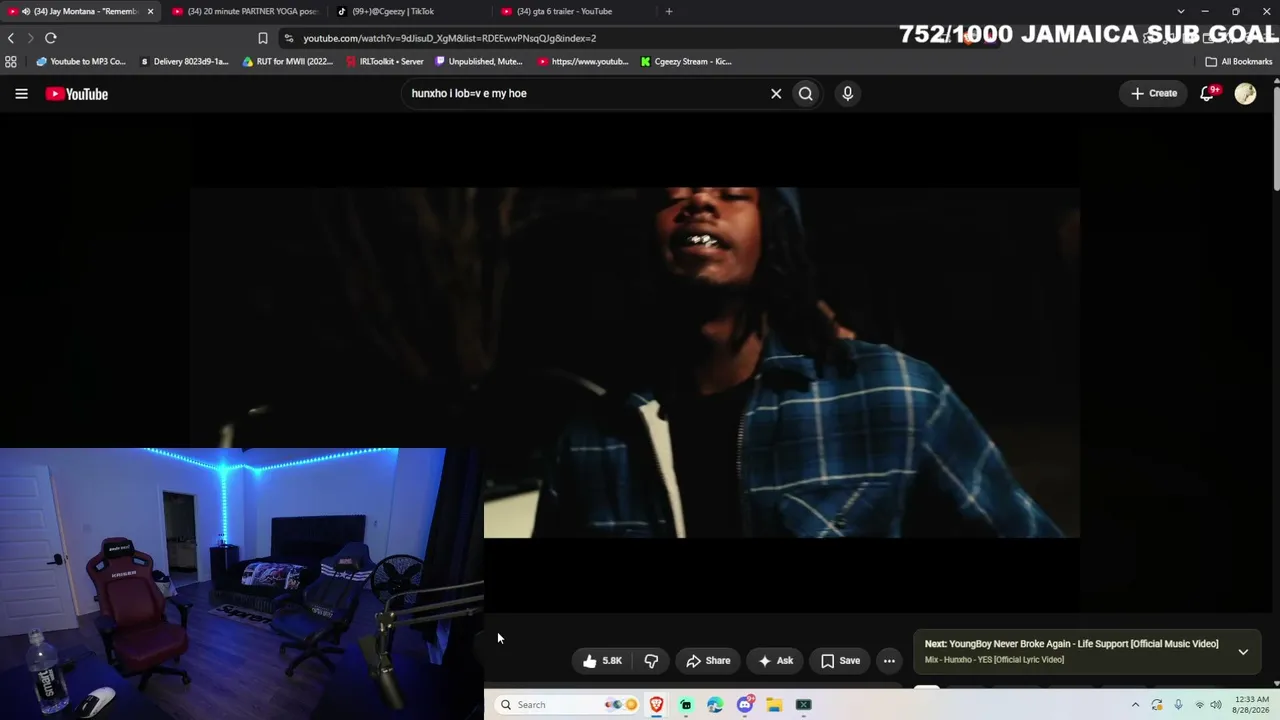Viewport: 1280px width, 720px height.
Task: Switch to the gta 6 trailer tab
Action: pos(570,11)
